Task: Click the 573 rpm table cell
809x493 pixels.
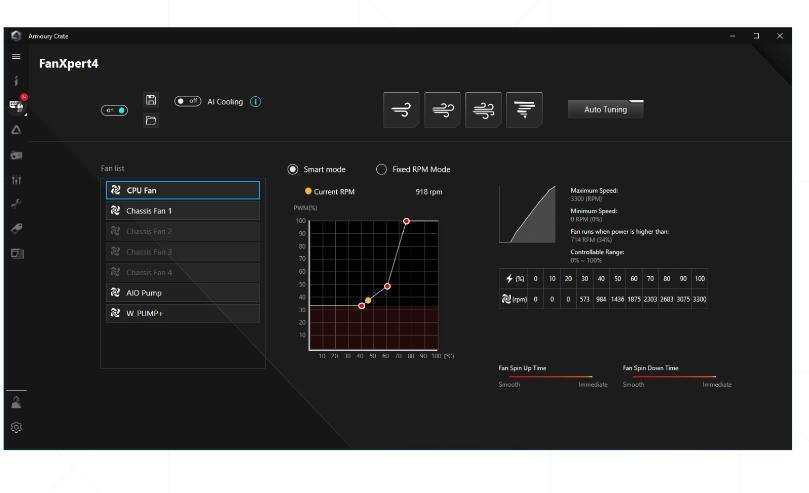Action: tap(585, 299)
